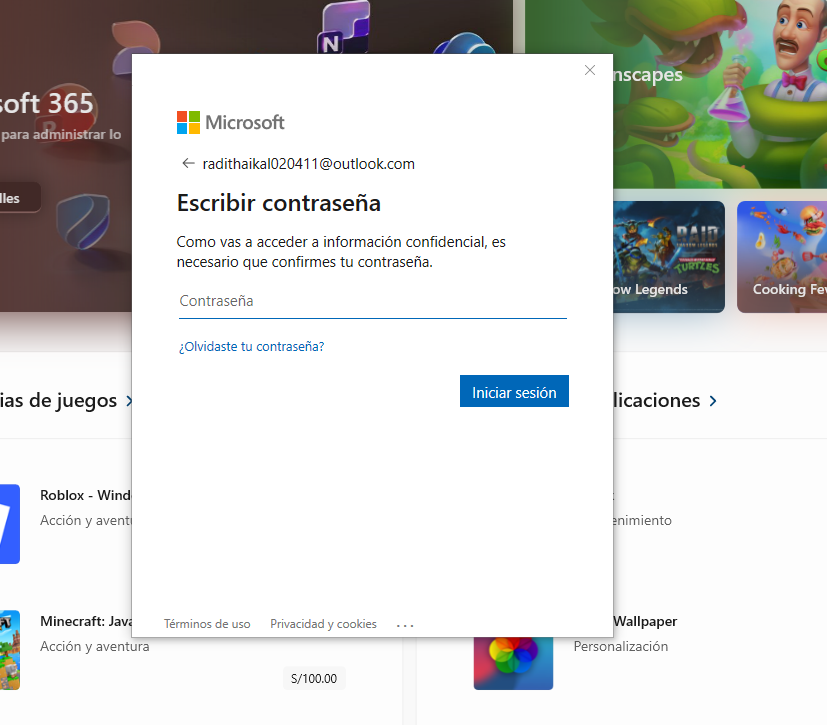Close the Microsoft sign-in dialog
827x725 pixels.
click(x=590, y=70)
